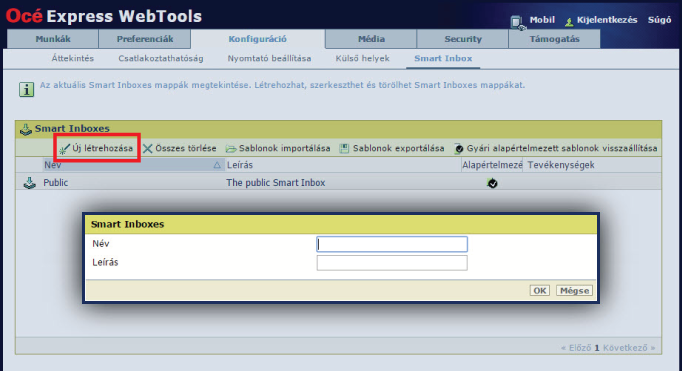Open the Súgó help link
Viewport: 682px width, 371px height.
(x=659, y=20)
